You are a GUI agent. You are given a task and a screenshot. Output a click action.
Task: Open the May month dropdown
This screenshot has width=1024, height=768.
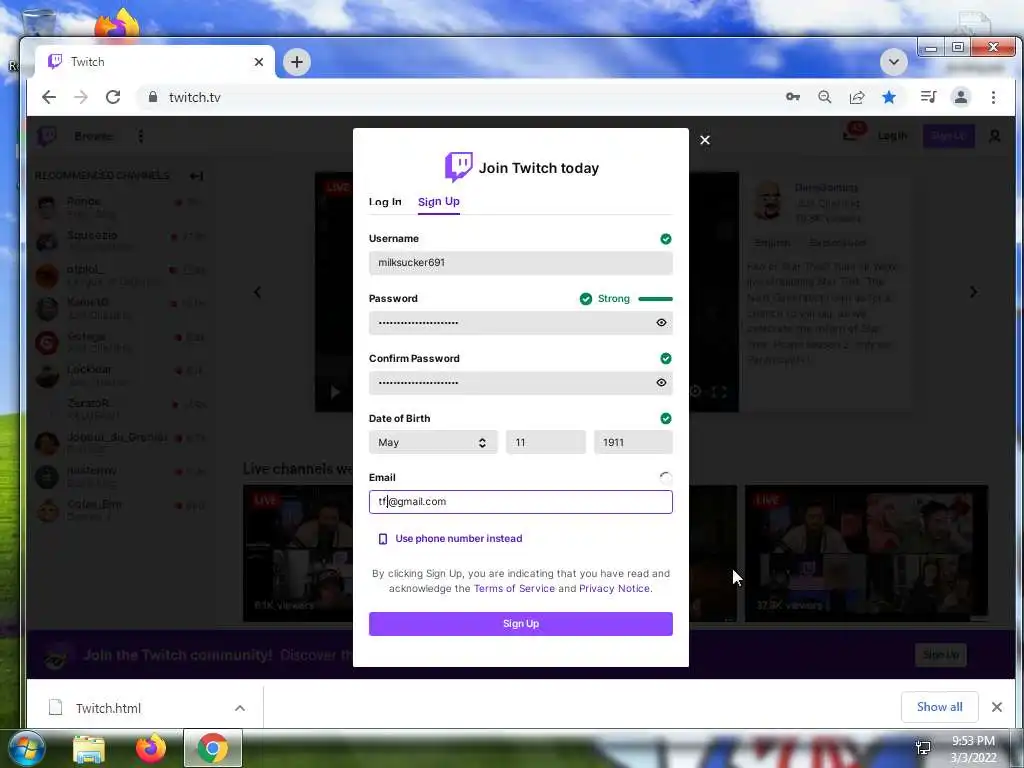pos(433,442)
